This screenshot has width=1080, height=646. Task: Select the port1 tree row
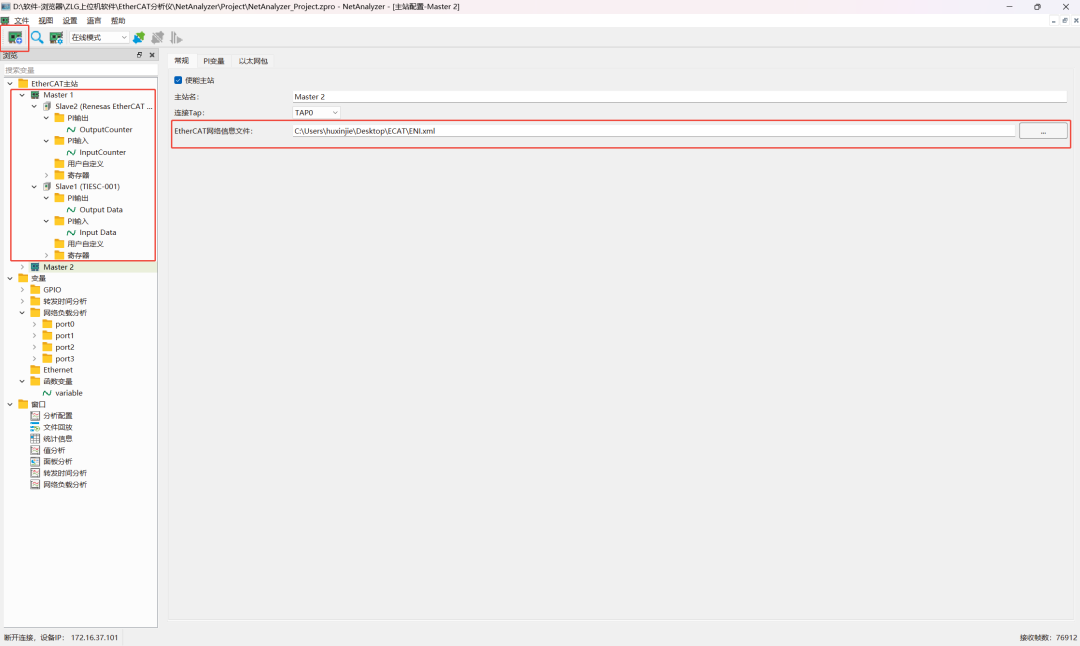tap(65, 335)
